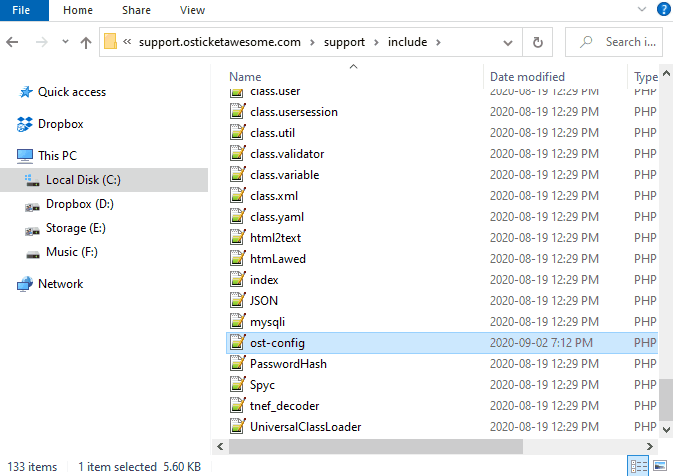Select This PC in navigation pane

(46, 155)
